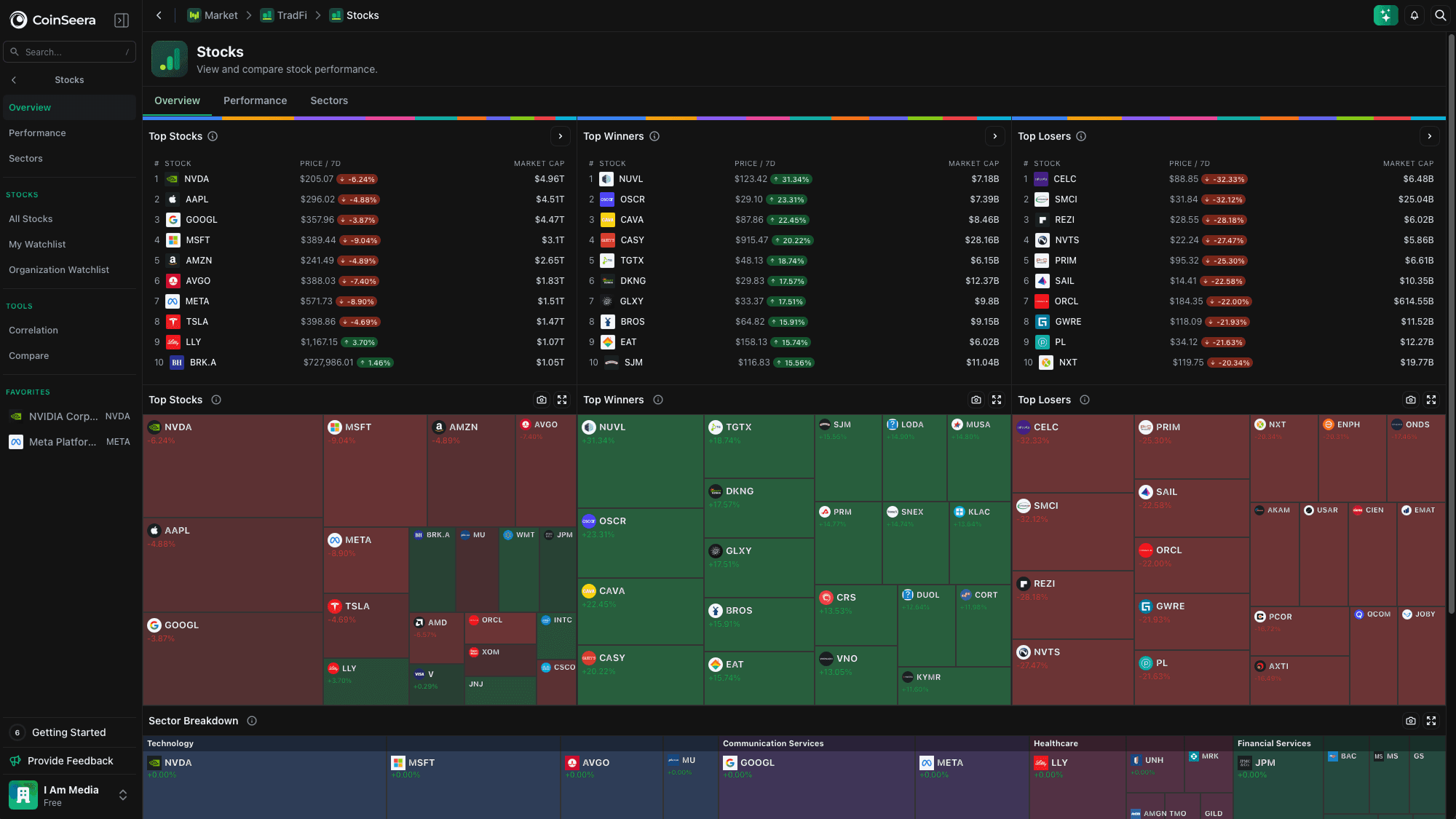Open NVIDIA Corp favorite

[69, 416]
